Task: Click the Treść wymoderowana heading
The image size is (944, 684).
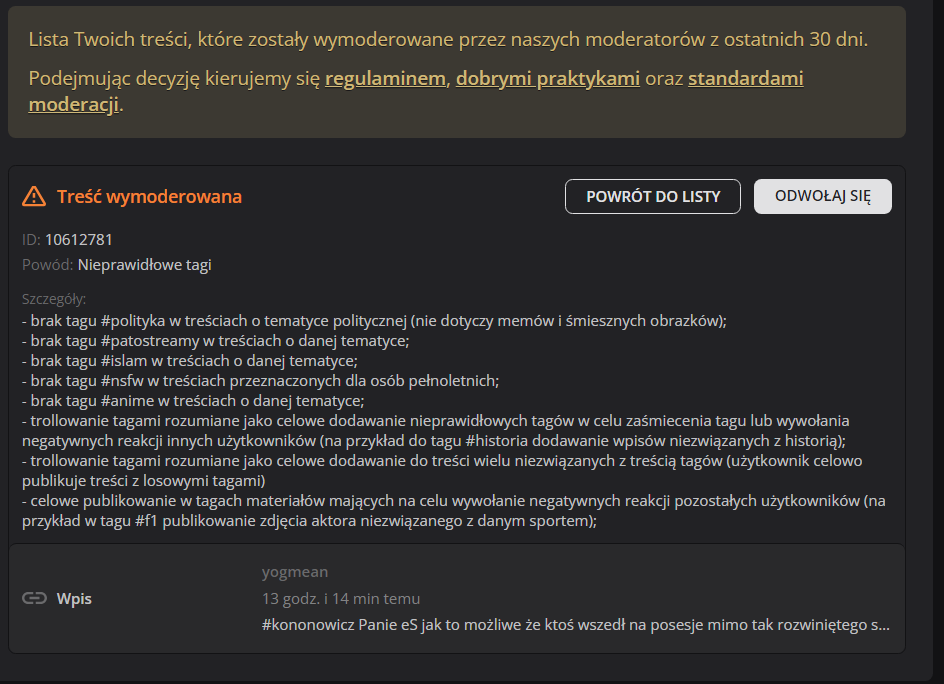Action: (149, 196)
